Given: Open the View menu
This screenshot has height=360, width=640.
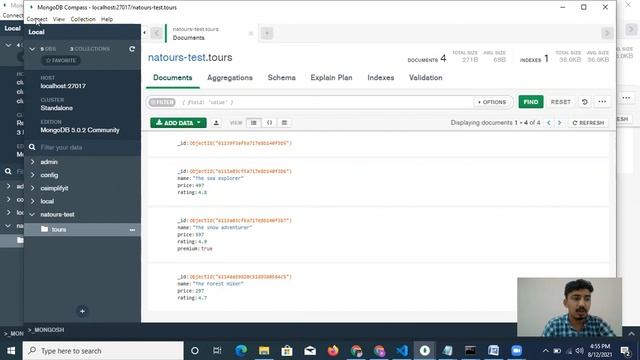Looking at the screenshot, I should (x=59, y=19).
